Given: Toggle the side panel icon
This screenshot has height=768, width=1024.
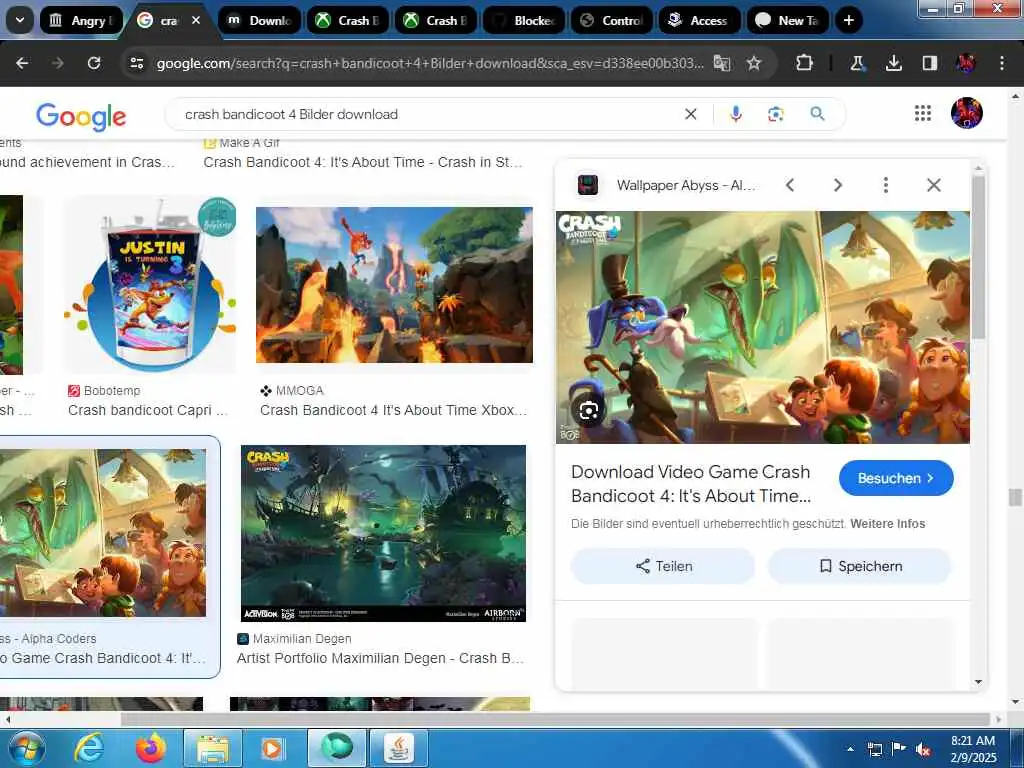Looking at the screenshot, I should point(929,63).
